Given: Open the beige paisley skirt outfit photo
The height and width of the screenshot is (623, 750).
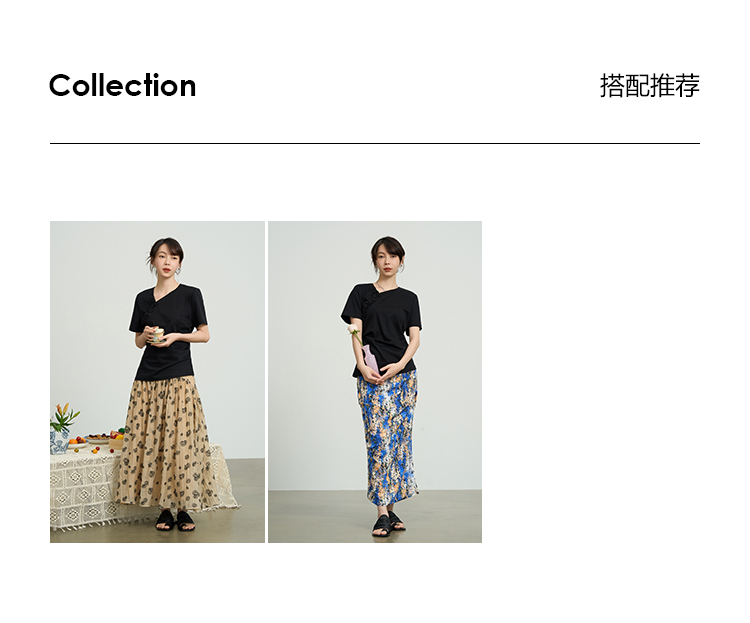Looking at the screenshot, I should pos(157,382).
